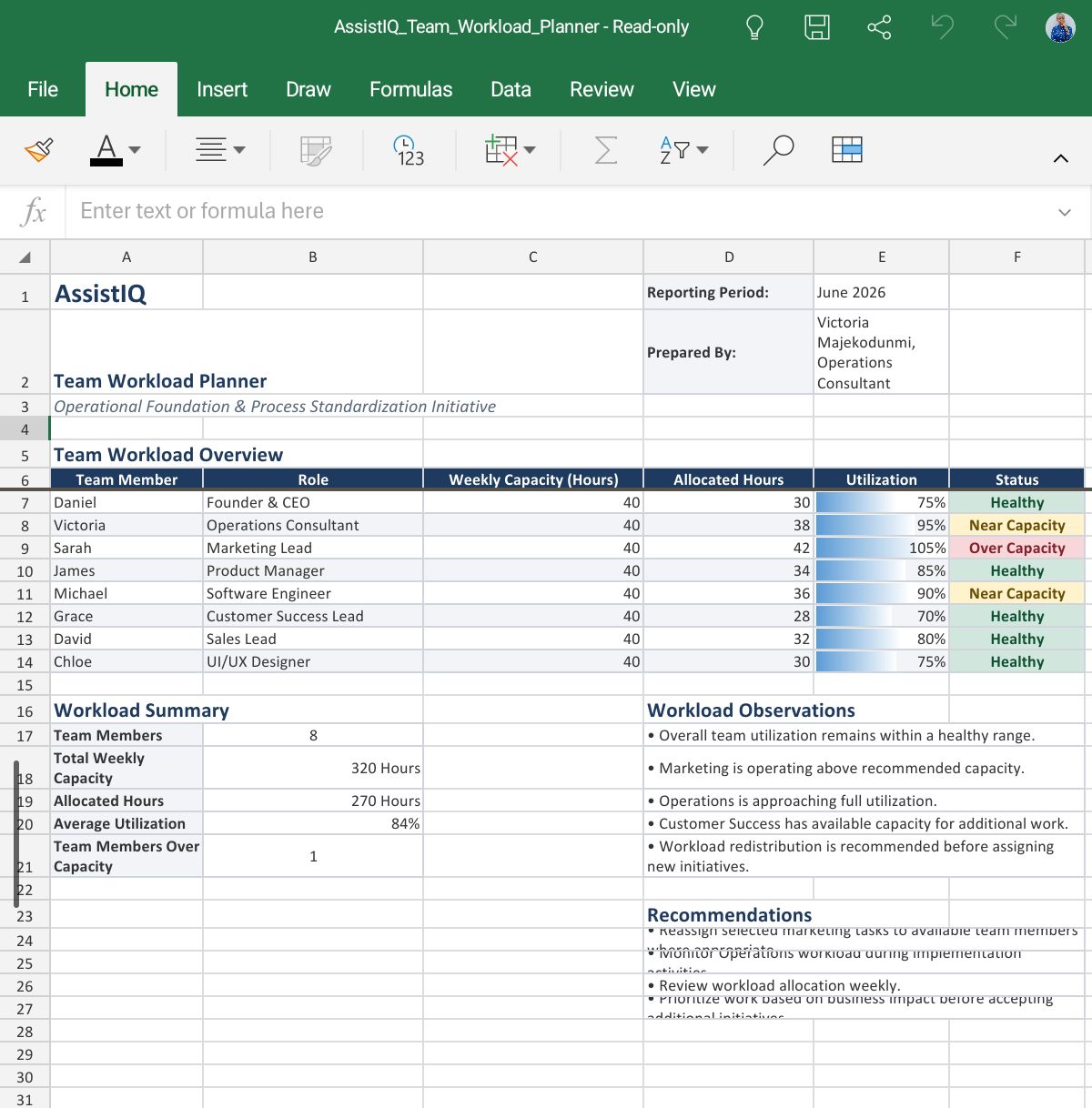Select column C header
The width and height of the screenshot is (1092, 1108).
point(533,257)
